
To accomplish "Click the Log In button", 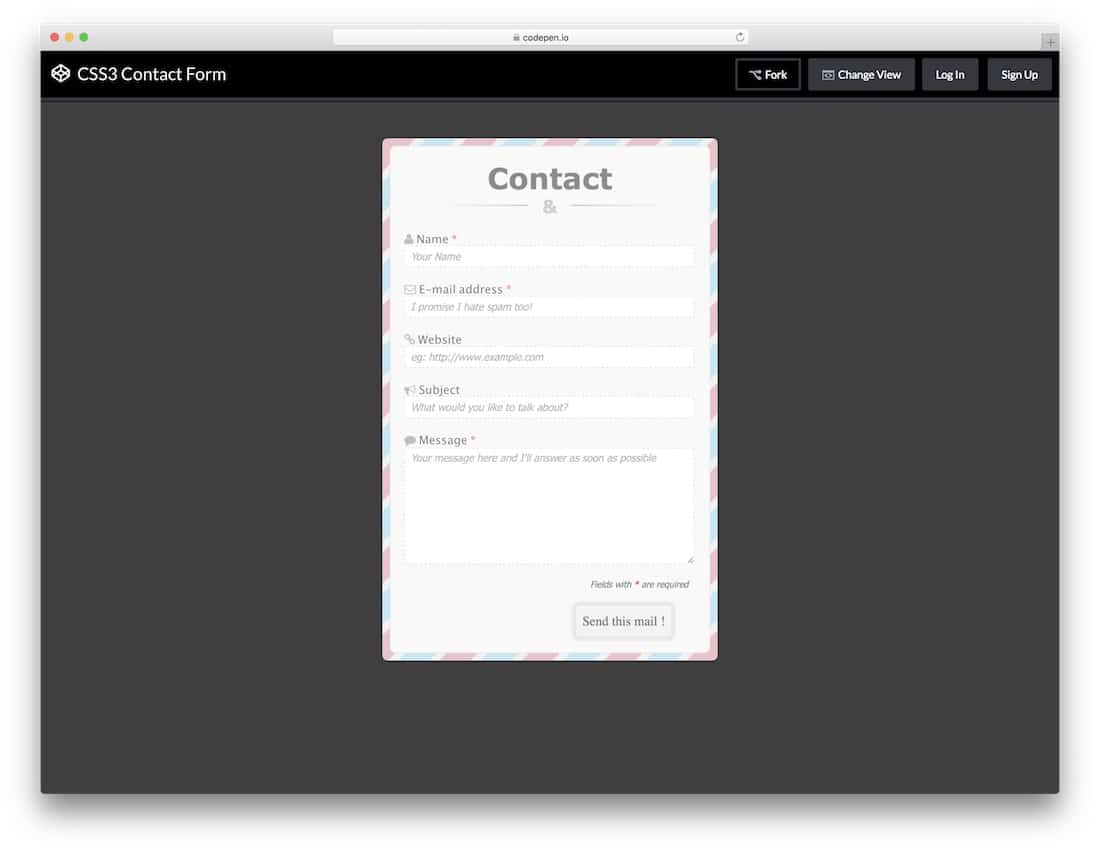I will click(x=949, y=73).
